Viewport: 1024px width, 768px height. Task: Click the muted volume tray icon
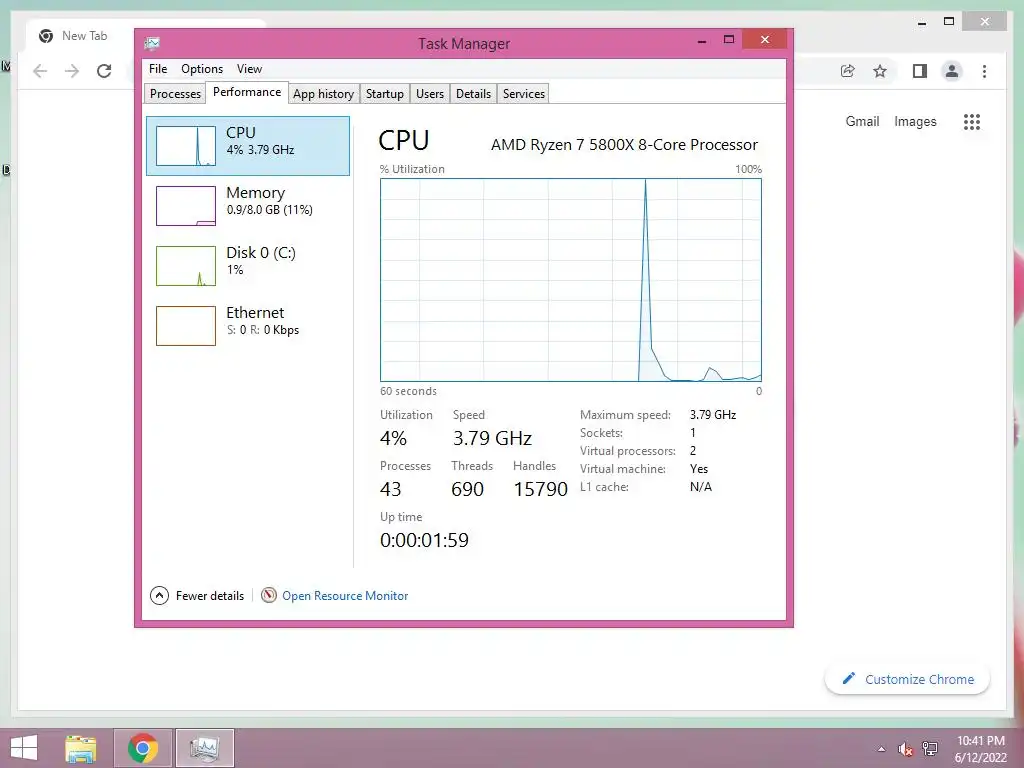click(x=905, y=749)
